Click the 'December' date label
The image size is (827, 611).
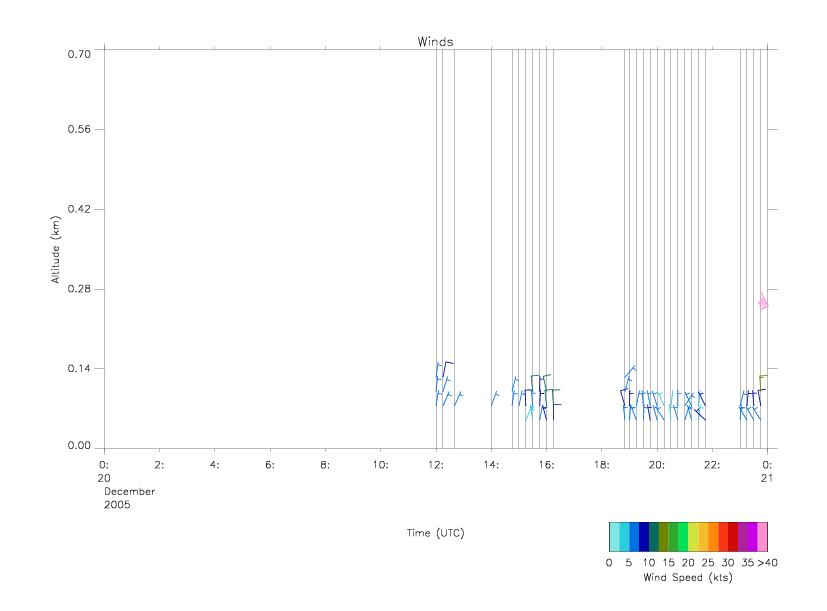pos(129,491)
